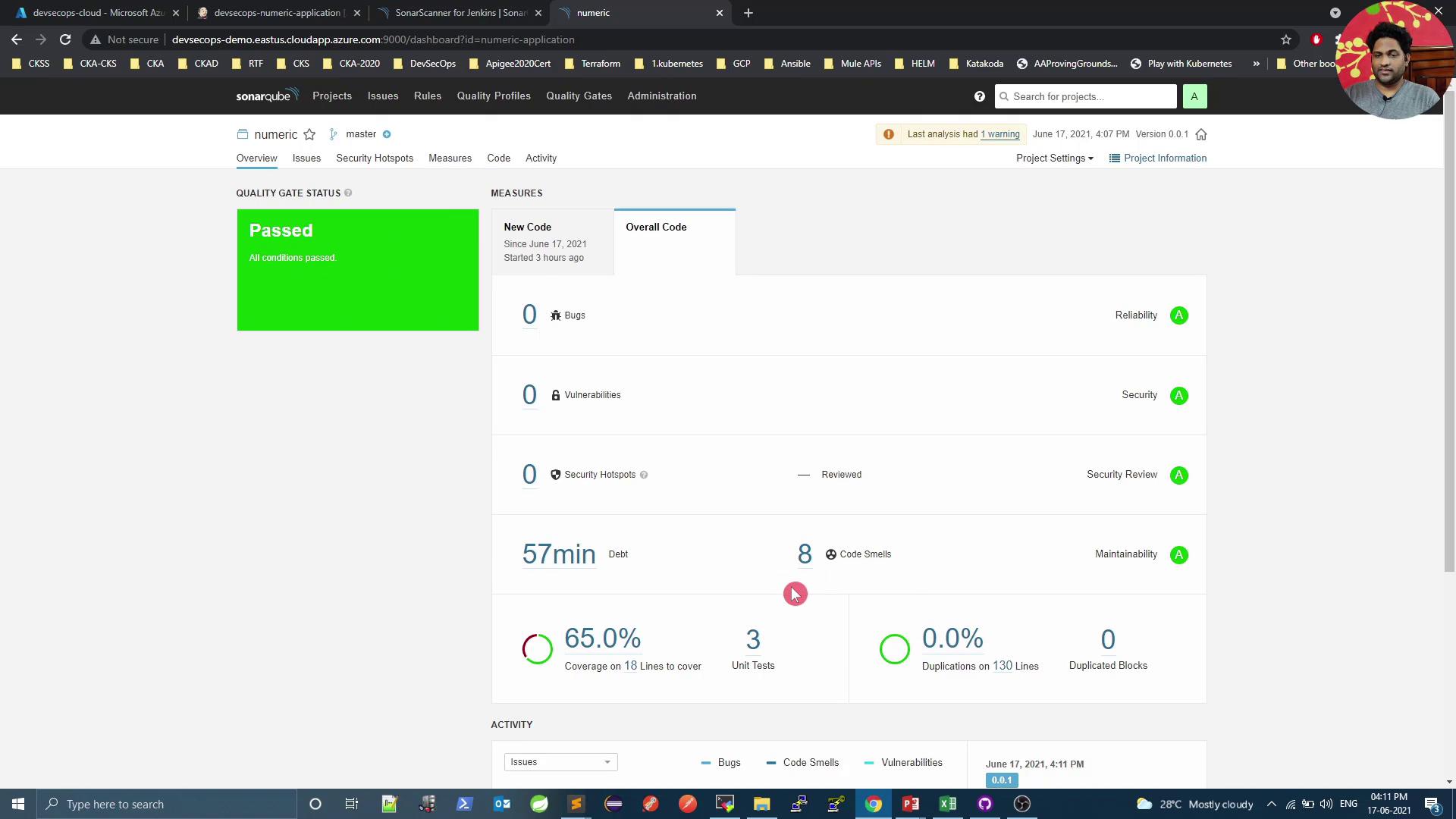1456x819 pixels.
Task: Click the add branch plus icon beside master
Action: click(x=387, y=134)
